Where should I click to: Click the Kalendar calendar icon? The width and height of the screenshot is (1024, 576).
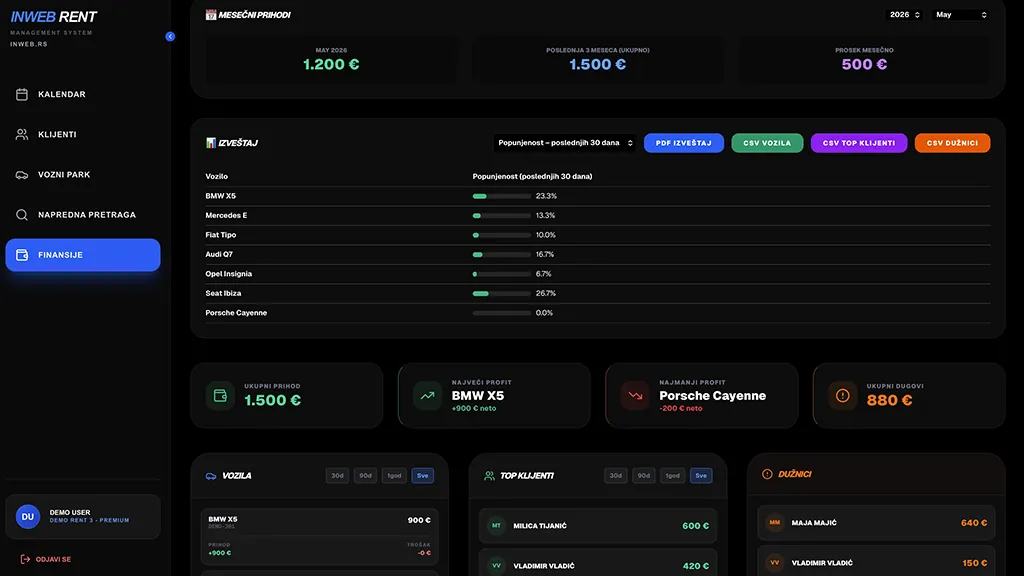coord(22,95)
